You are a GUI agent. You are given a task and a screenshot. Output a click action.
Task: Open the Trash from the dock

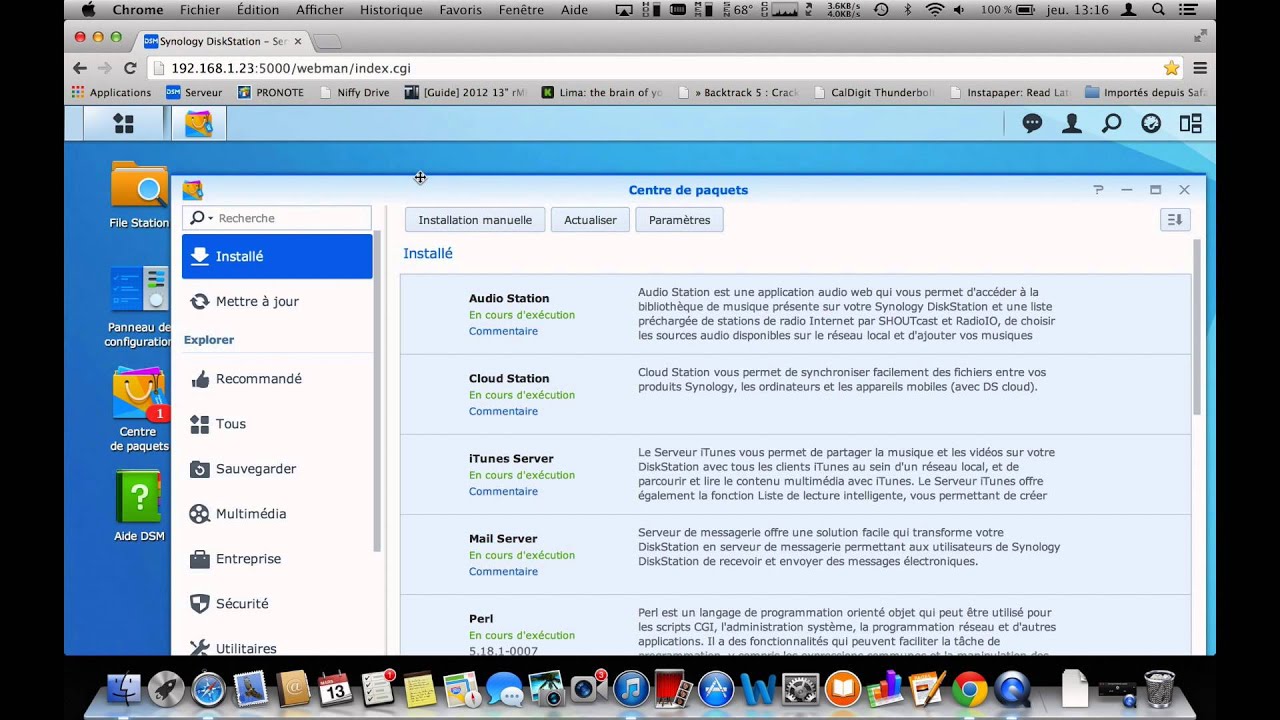click(x=1159, y=689)
